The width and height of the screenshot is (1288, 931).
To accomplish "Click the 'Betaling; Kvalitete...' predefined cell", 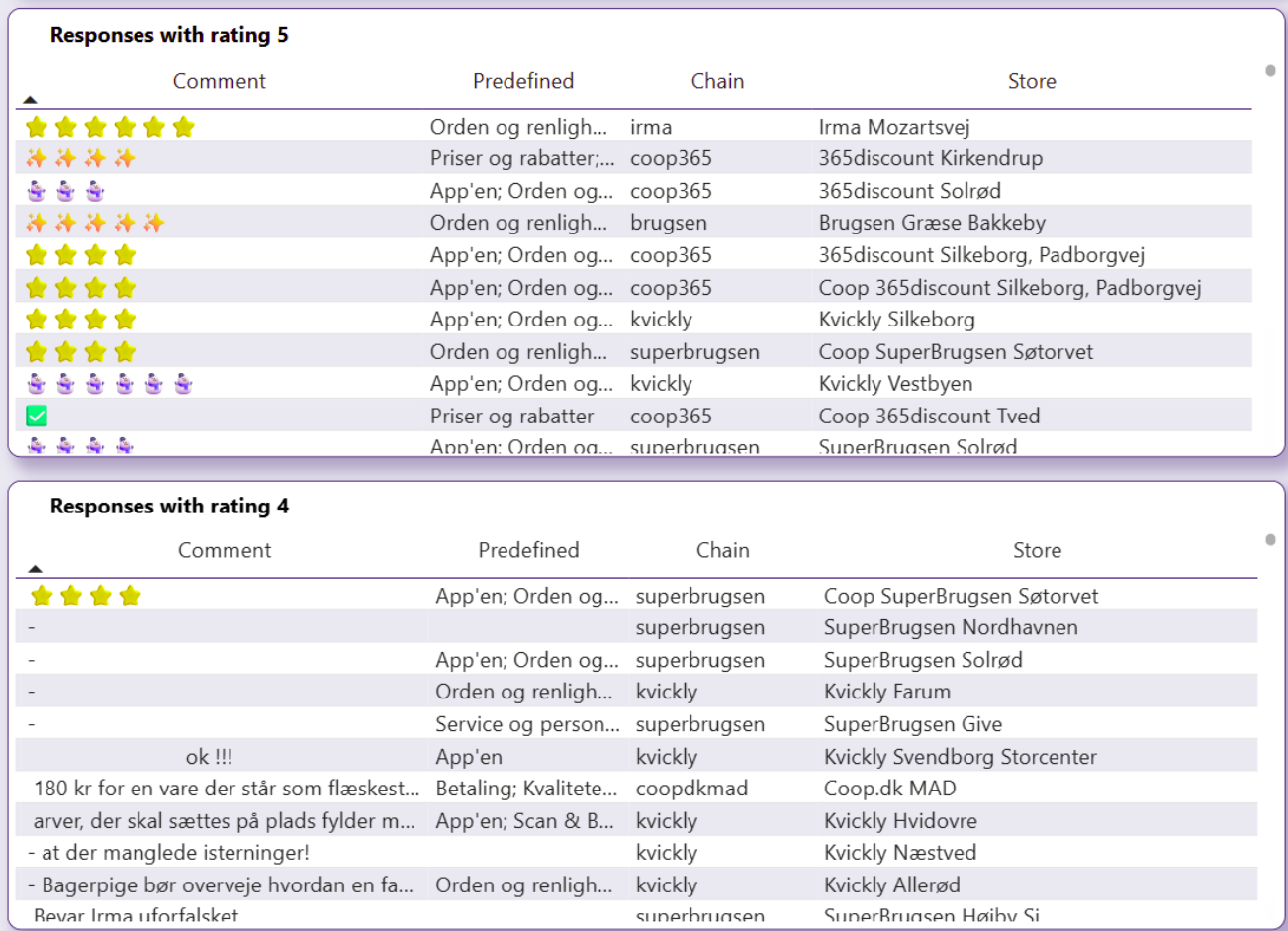I will click(526, 789).
